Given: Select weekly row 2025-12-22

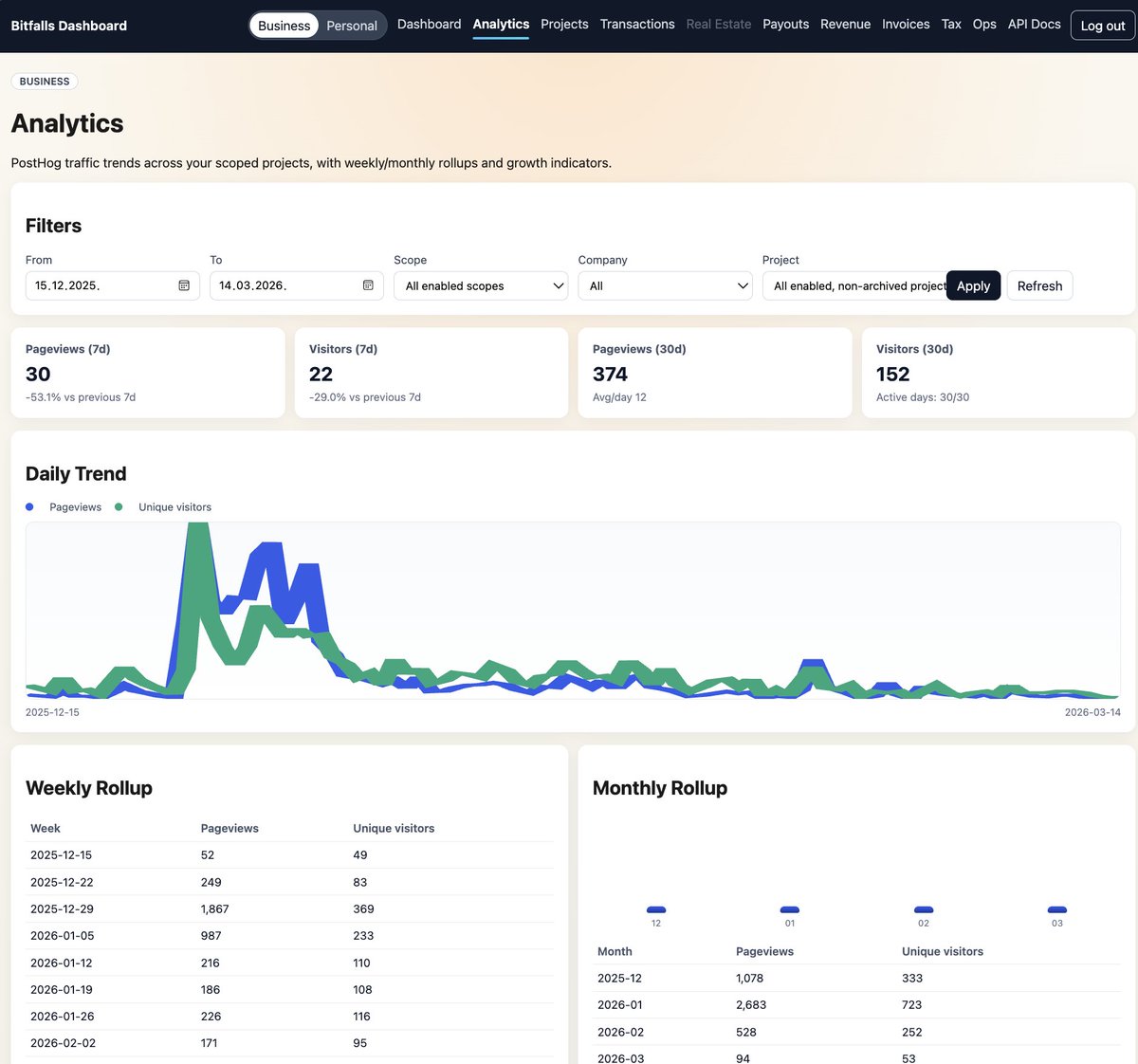Looking at the screenshot, I should (289, 882).
